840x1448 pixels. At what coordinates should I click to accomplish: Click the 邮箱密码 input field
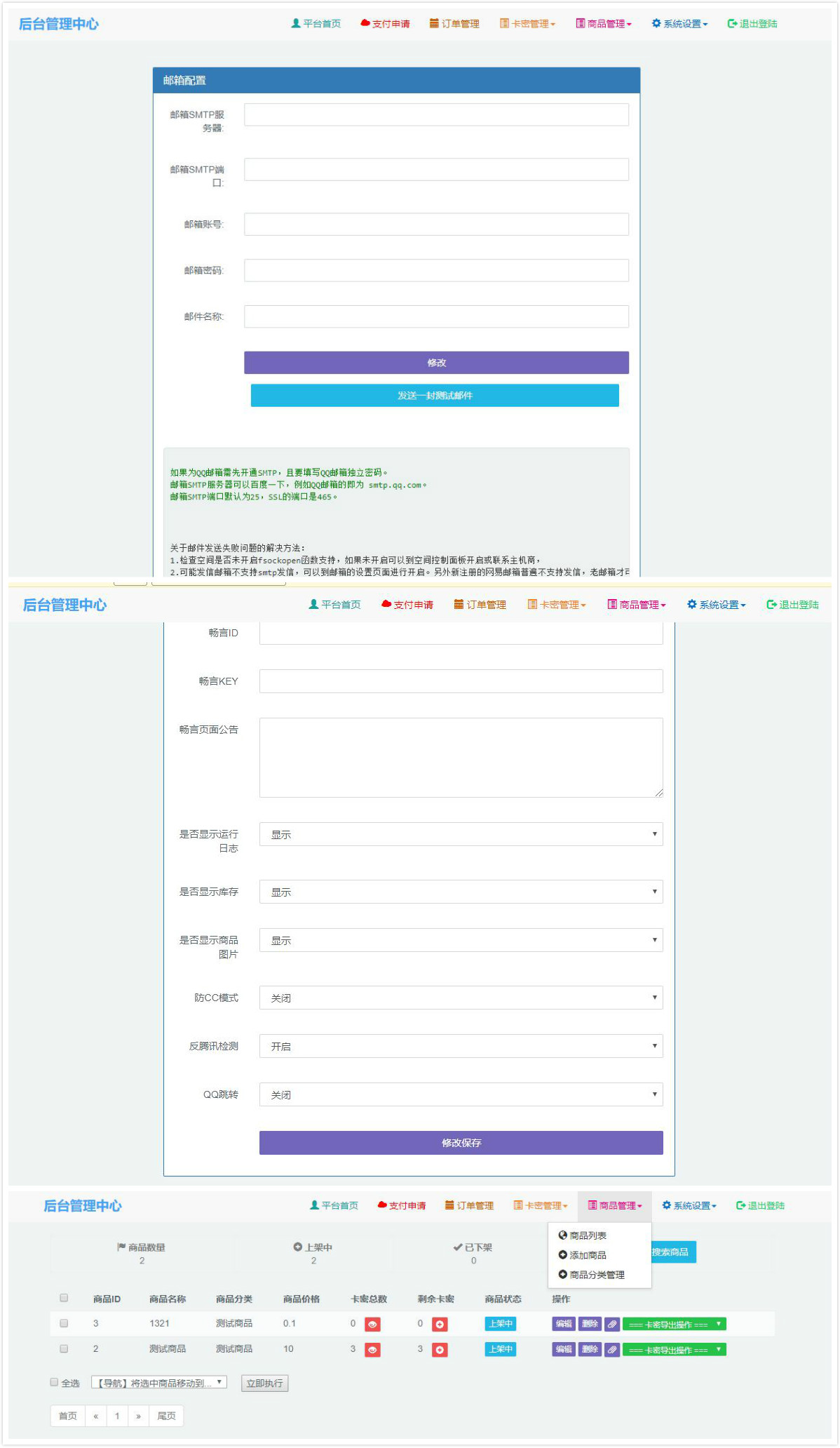[436, 271]
